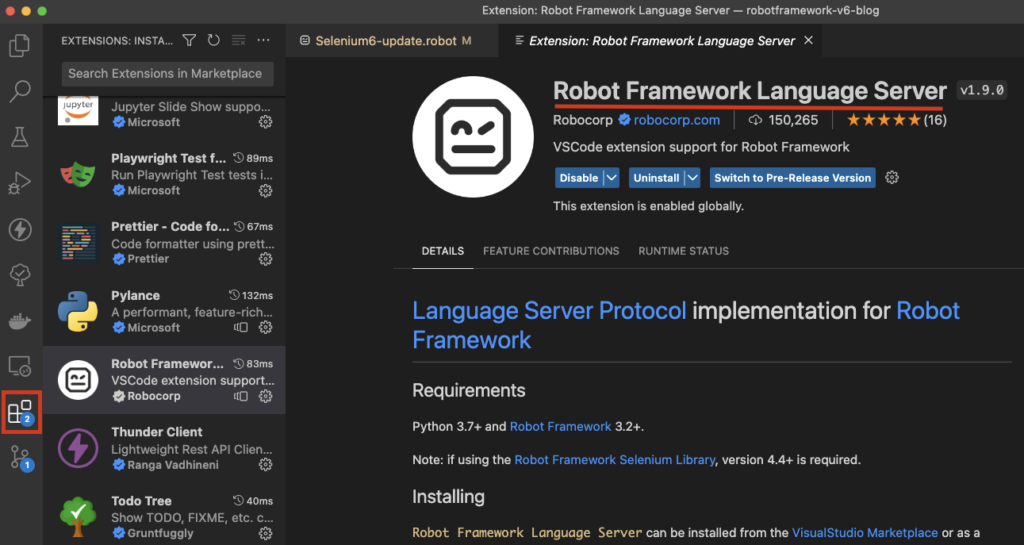
Task: Click the Robot Framework Language Server title
Action: coord(750,91)
